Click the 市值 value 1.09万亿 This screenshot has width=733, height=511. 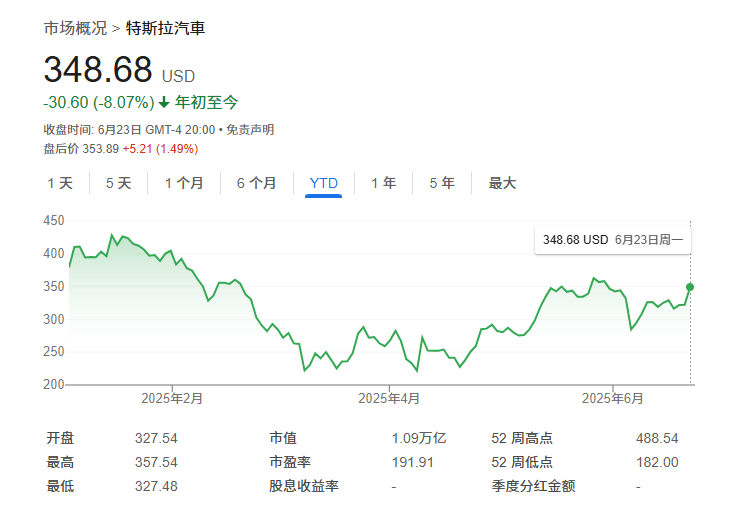tap(418, 438)
